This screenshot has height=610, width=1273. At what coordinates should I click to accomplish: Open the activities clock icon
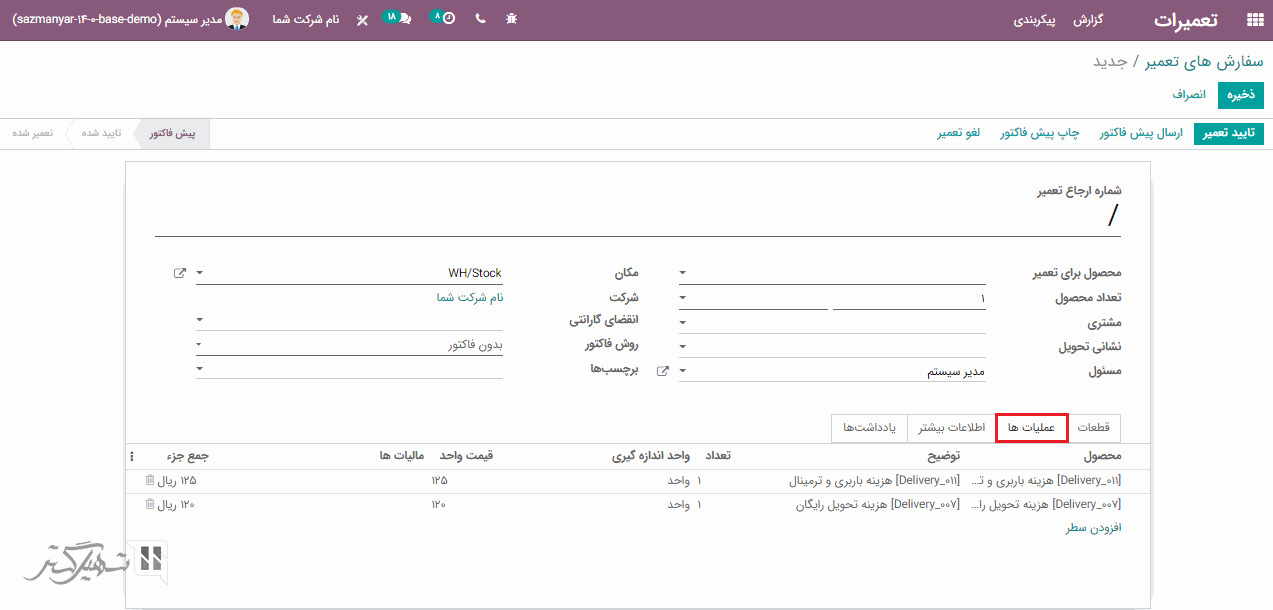448,19
